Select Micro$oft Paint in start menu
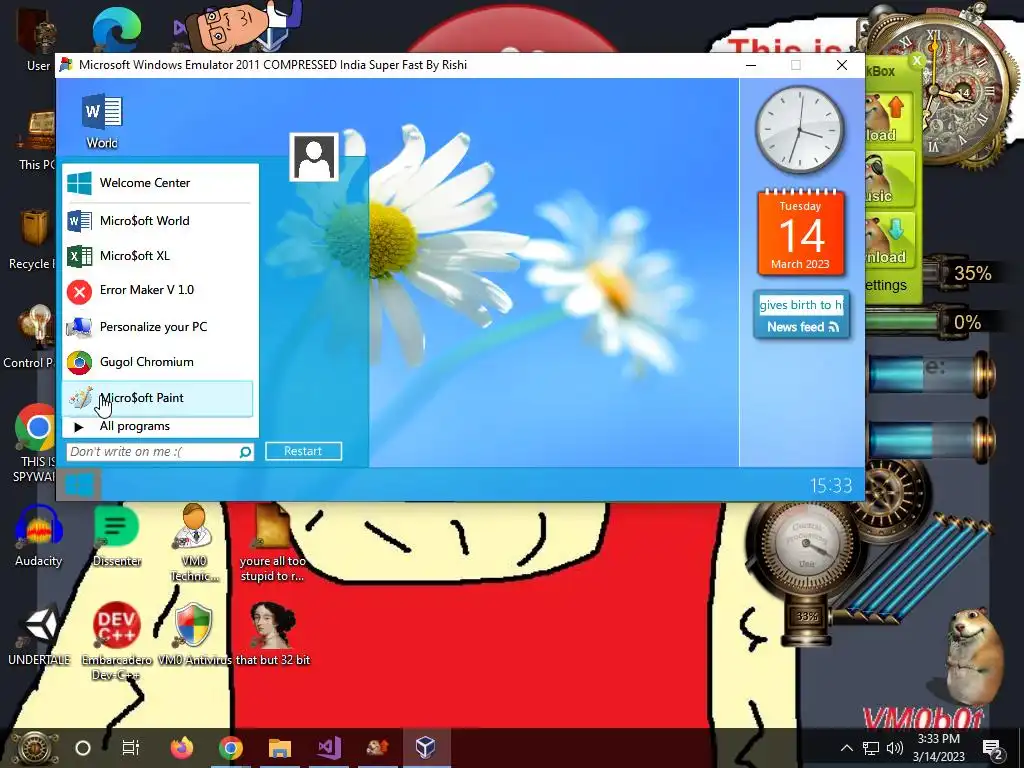This screenshot has height=768, width=1024. pyautogui.click(x=158, y=398)
